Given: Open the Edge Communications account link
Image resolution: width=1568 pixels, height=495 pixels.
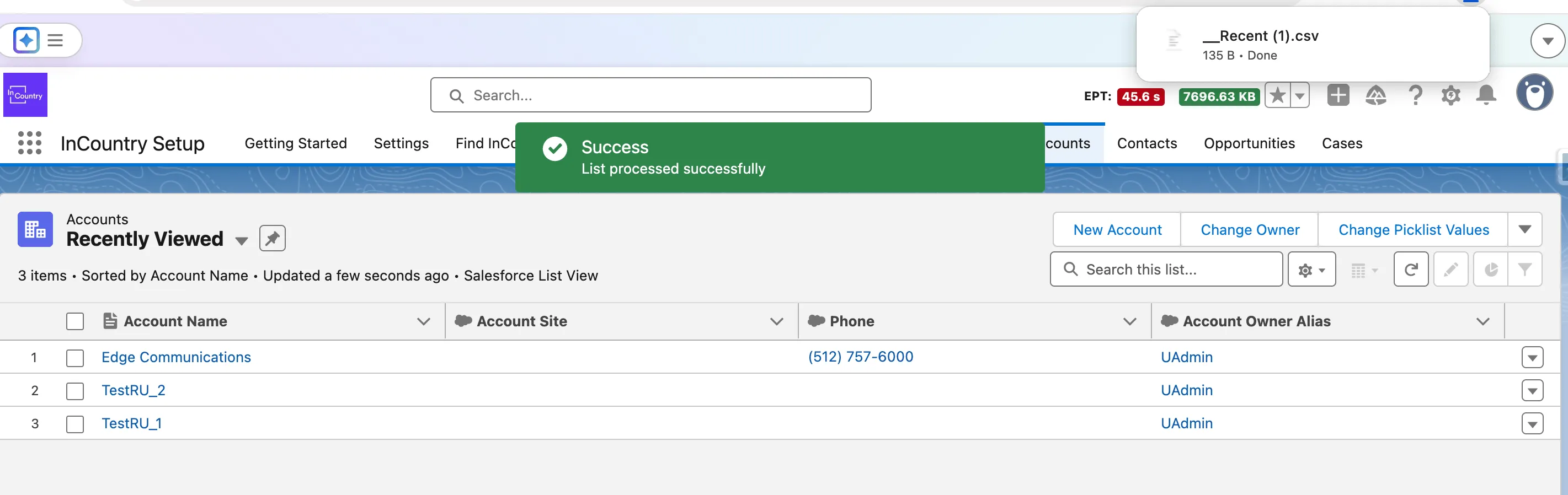Looking at the screenshot, I should [176, 357].
